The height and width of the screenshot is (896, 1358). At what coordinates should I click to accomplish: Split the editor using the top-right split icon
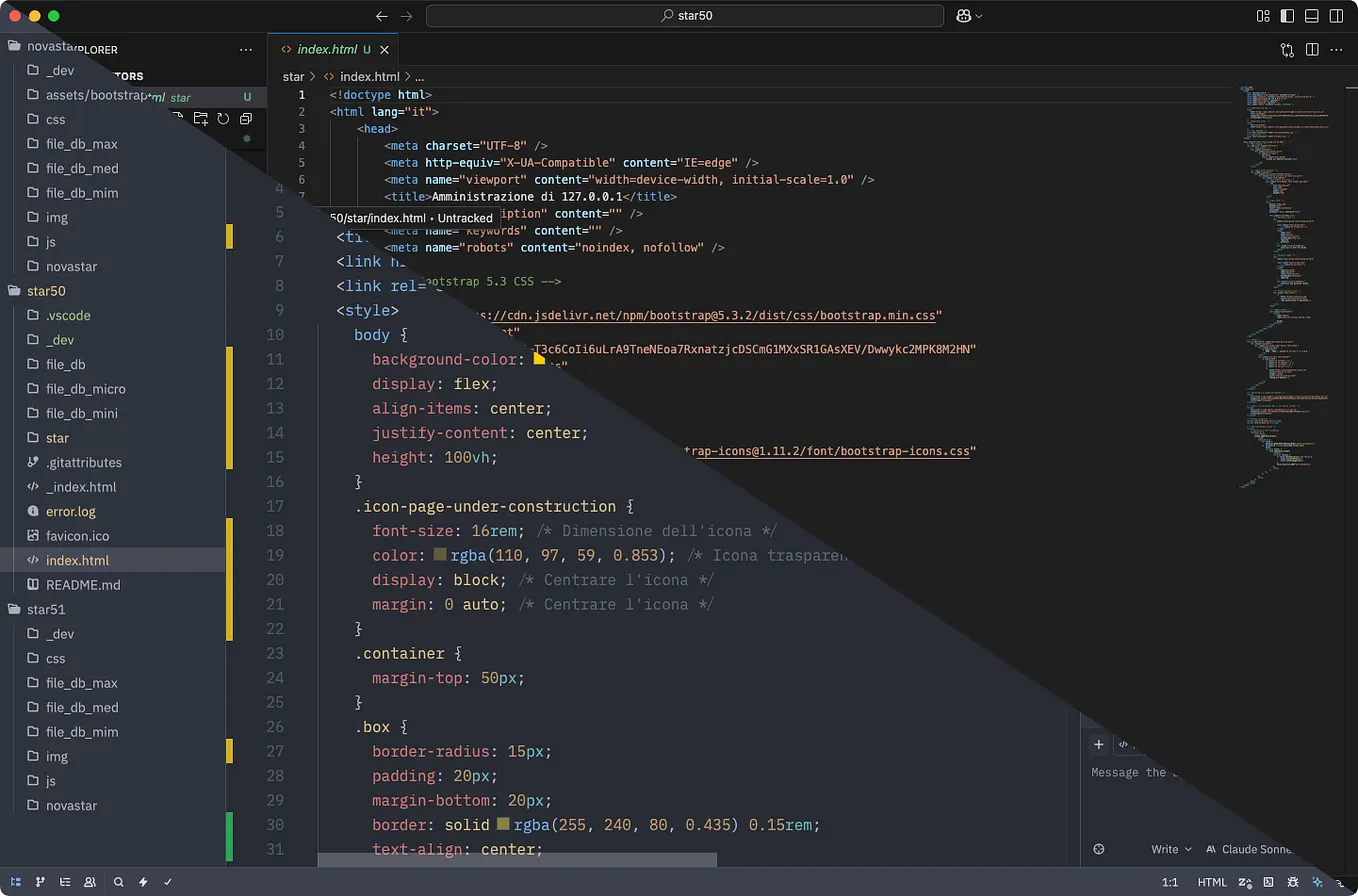[x=1312, y=49]
